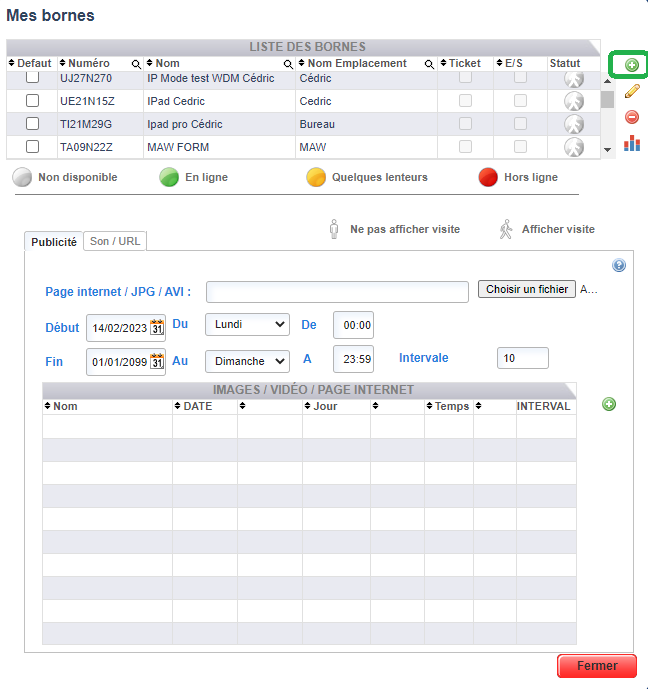The height and width of the screenshot is (689, 648).
Task: Click Choisir un fichier button
Action: tap(527, 289)
